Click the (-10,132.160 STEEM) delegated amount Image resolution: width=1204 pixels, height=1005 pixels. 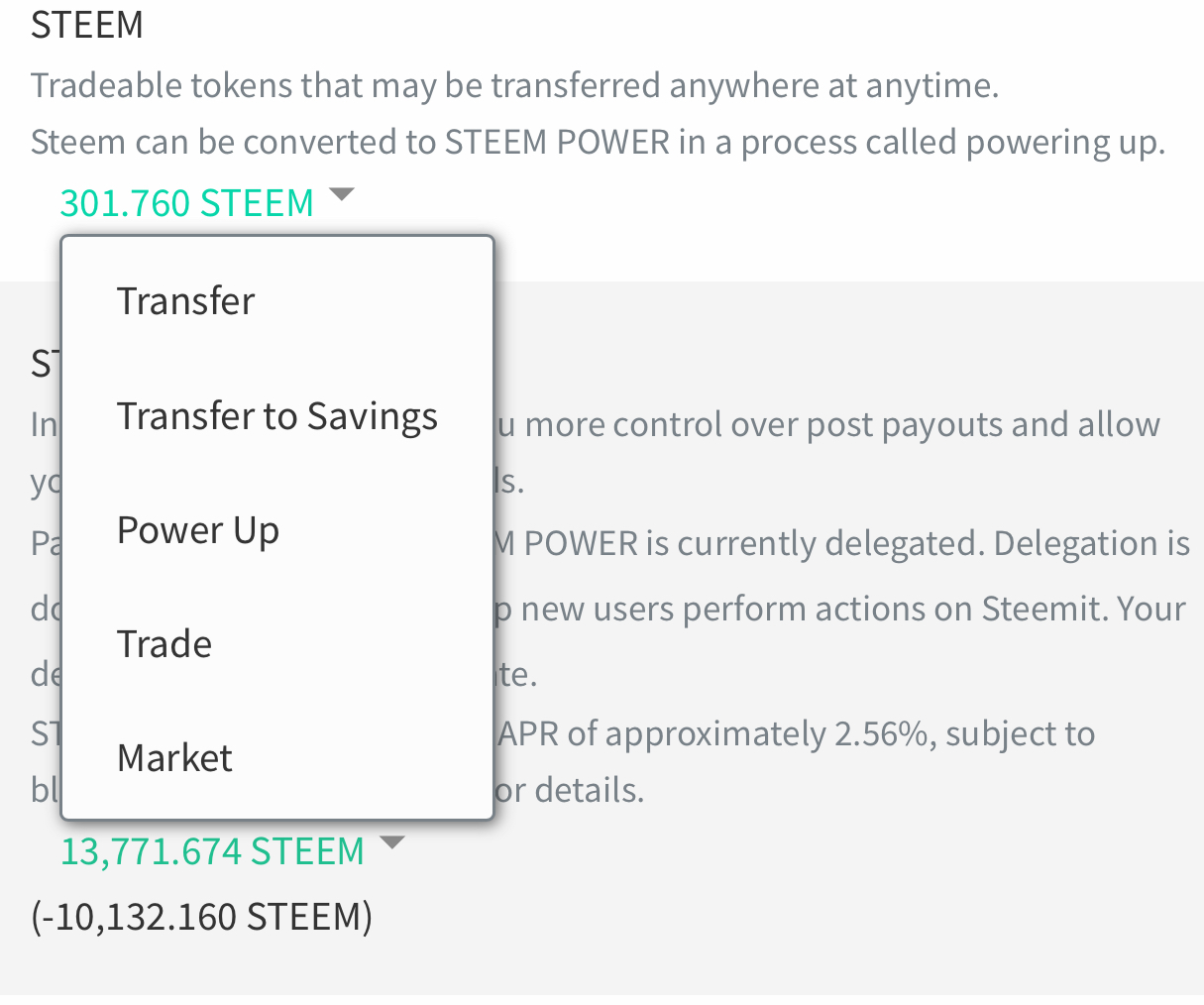point(202,917)
